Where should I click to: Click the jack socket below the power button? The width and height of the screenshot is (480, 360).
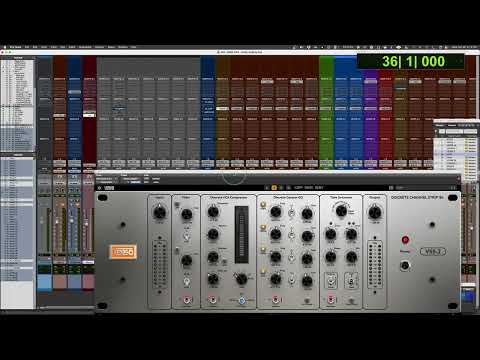click(x=405, y=266)
